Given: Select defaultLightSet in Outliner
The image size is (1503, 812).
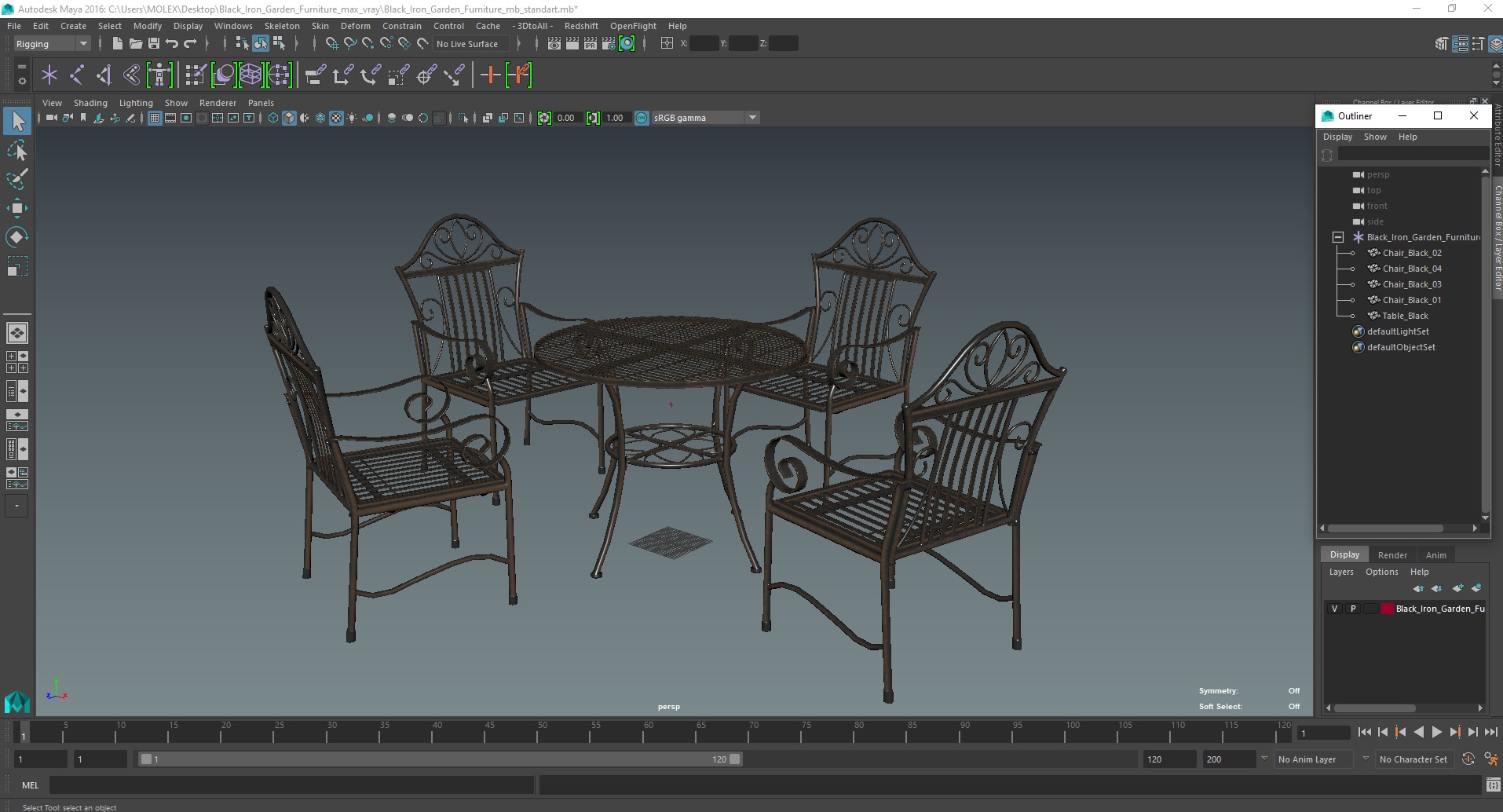Looking at the screenshot, I should [1398, 331].
